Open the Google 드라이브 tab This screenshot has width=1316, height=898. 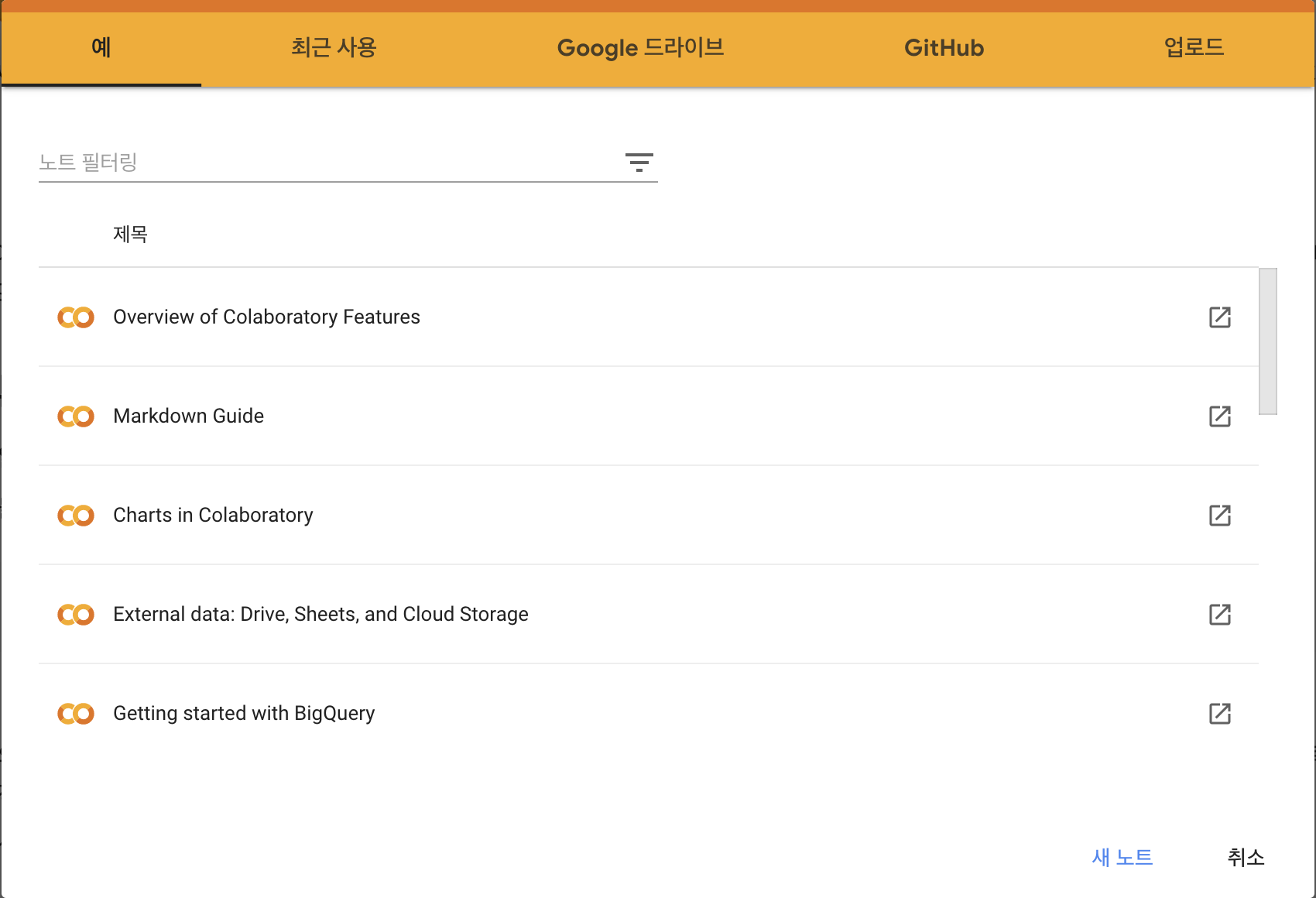(640, 48)
